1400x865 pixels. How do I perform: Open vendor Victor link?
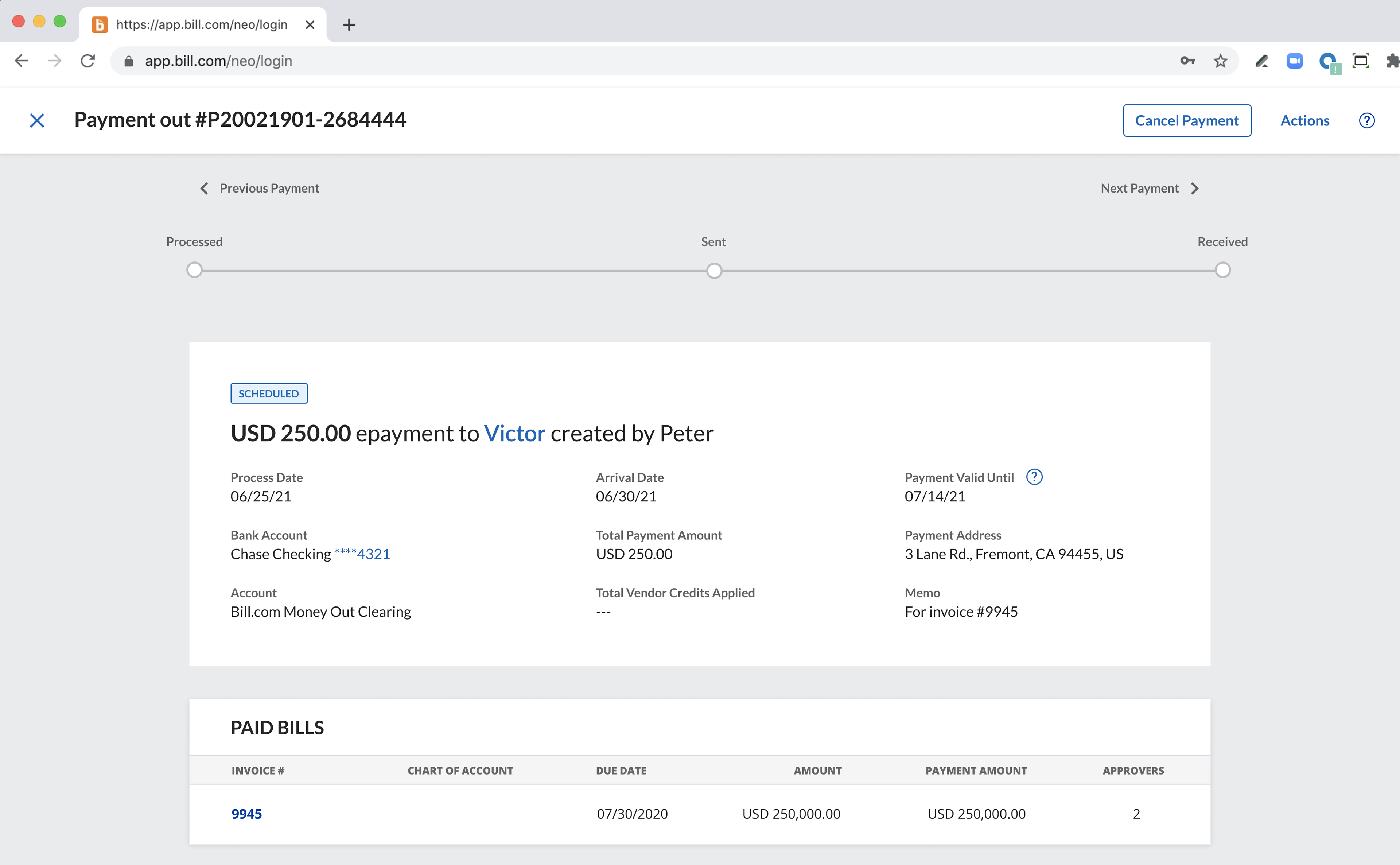[515, 433]
